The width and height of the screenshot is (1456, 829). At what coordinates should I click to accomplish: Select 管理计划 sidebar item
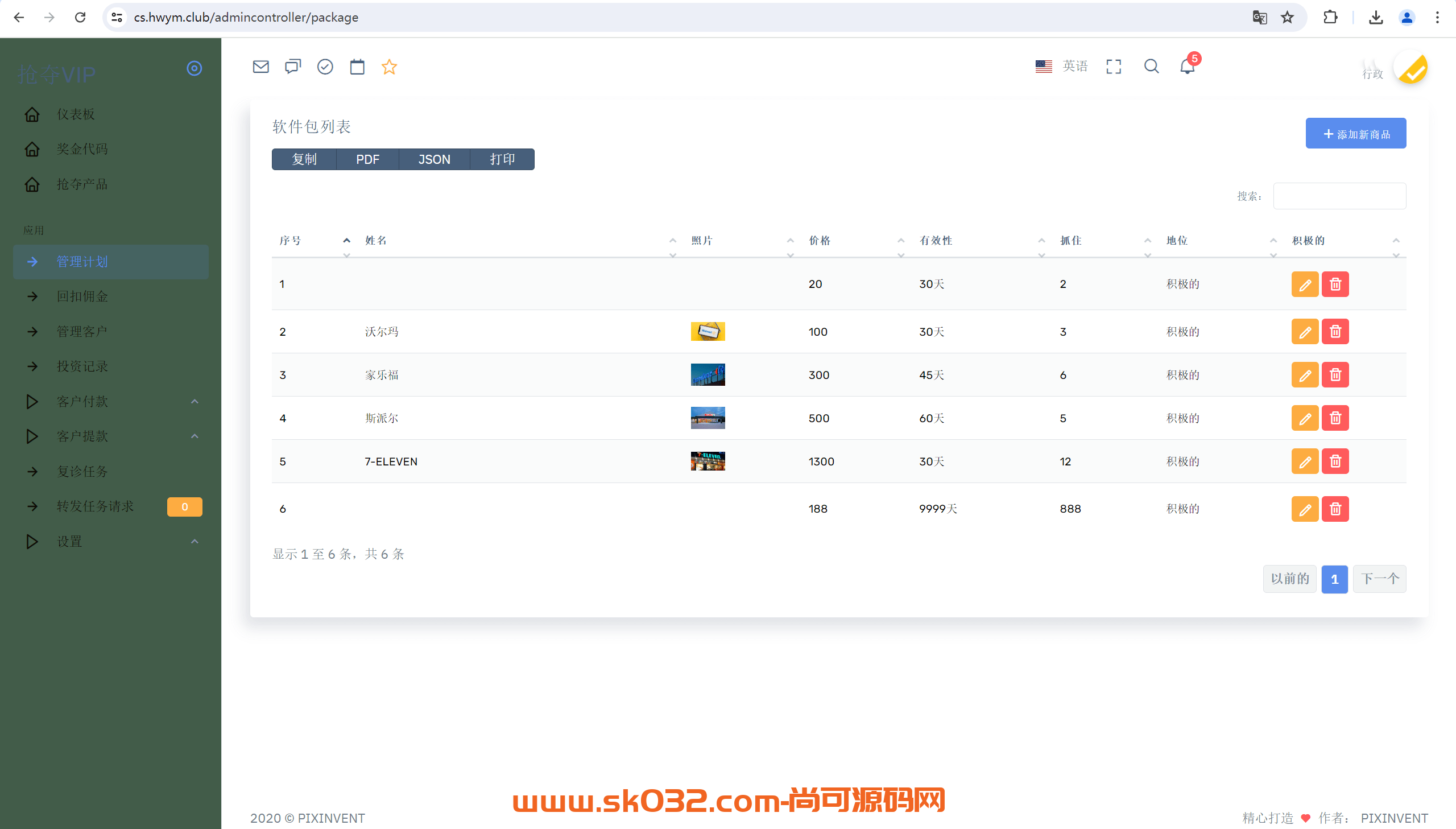pyautogui.click(x=111, y=262)
